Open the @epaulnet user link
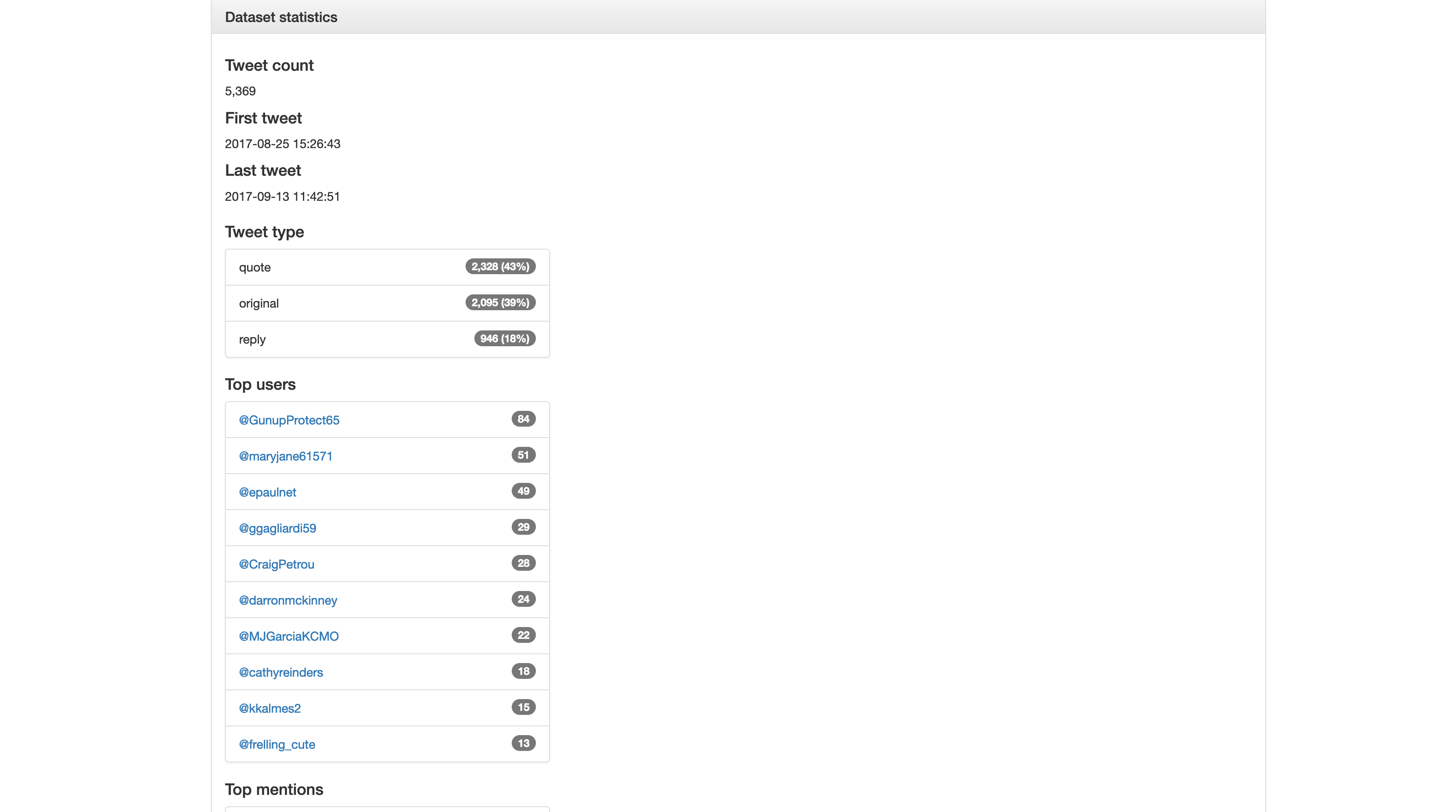 pos(267,492)
